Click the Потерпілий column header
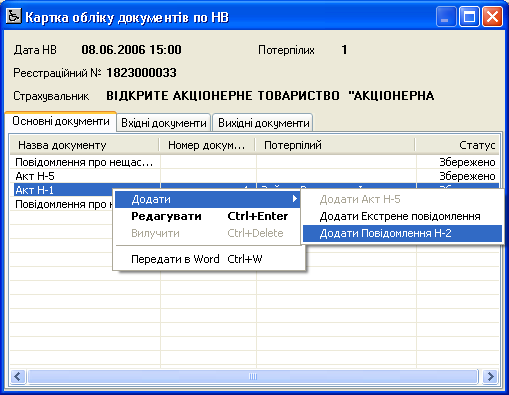 [336, 145]
